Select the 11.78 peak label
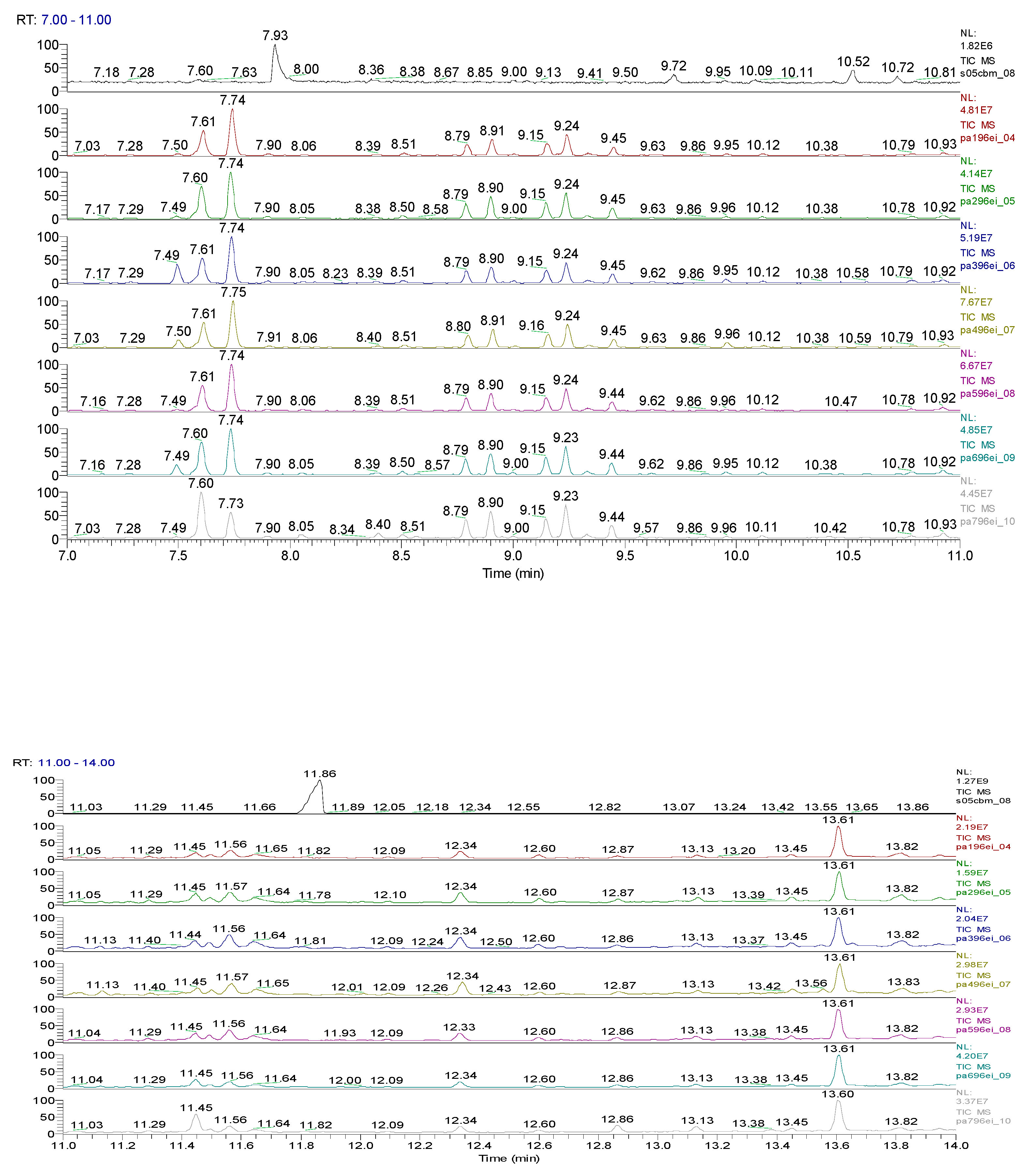 (x=315, y=895)
